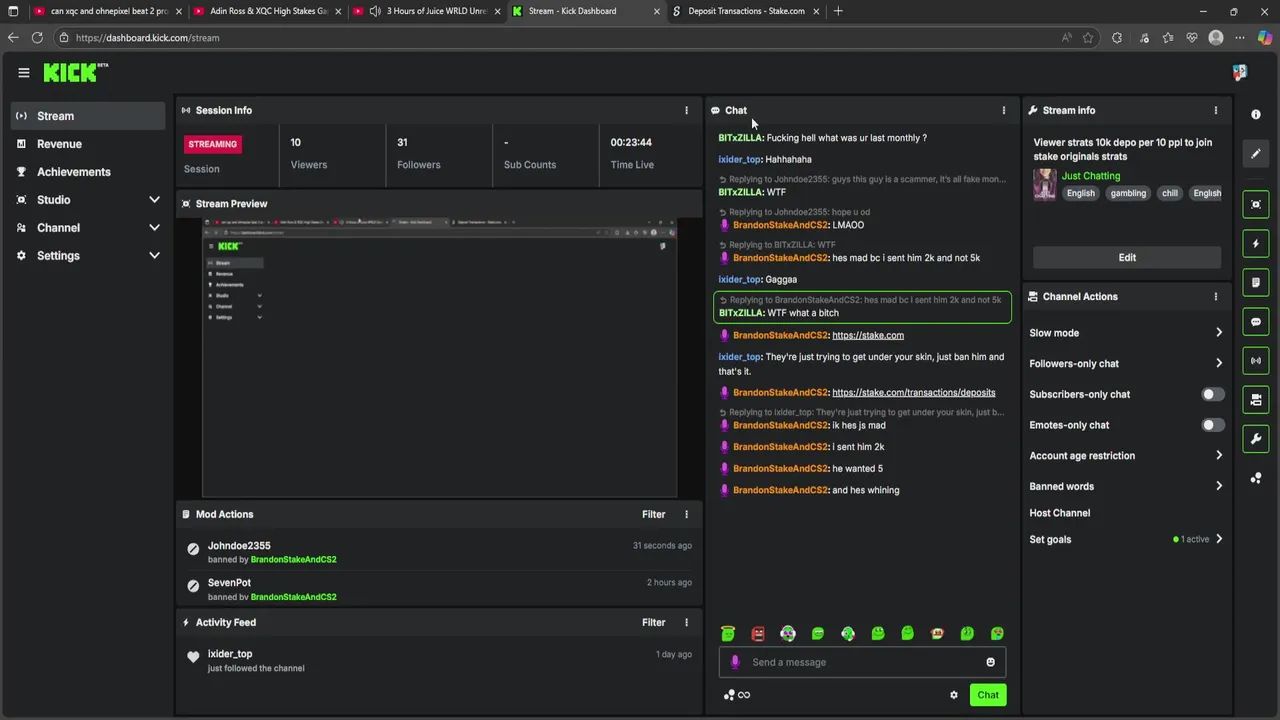Toggle the stream preview widget icon in the right sidebar
The image size is (1280, 720).
(x=1256, y=204)
